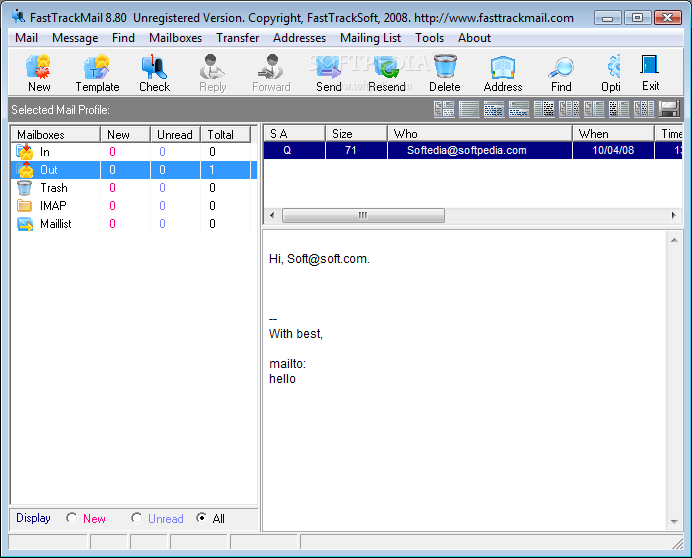Image resolution: width=692 pixels, height=558 pixels.
Task: Click the message list horizontal scrollbar thumb
Action: tap(363, 215)
